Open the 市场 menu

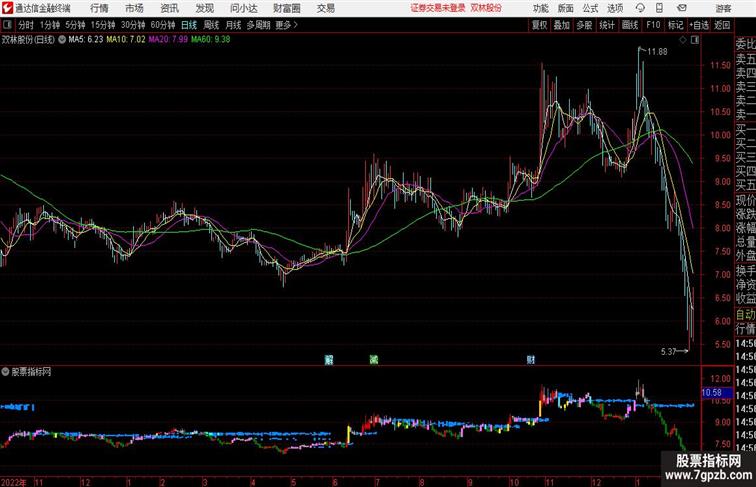point(134,8)
